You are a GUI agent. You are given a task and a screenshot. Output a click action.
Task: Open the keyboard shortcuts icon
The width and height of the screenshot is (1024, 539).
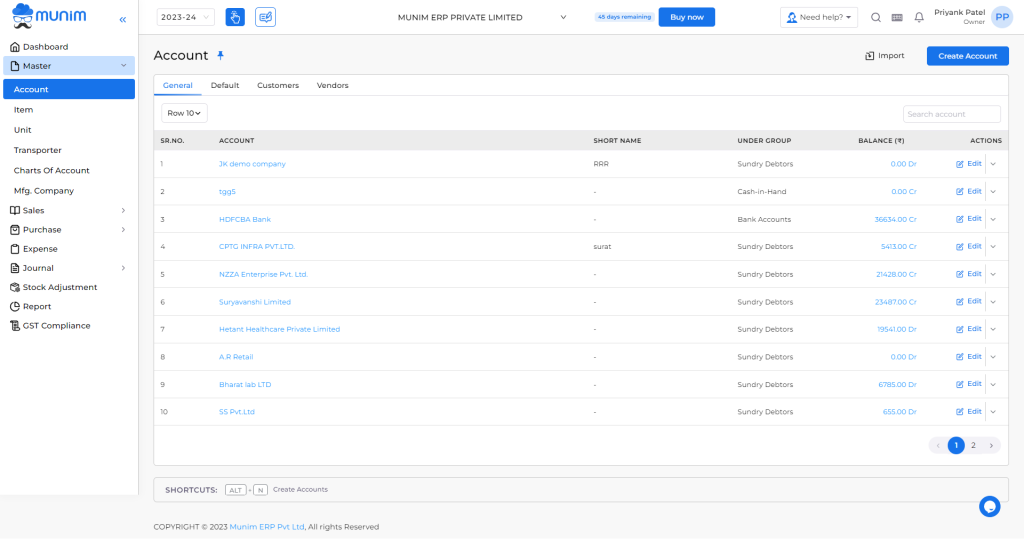click(897, 18)
